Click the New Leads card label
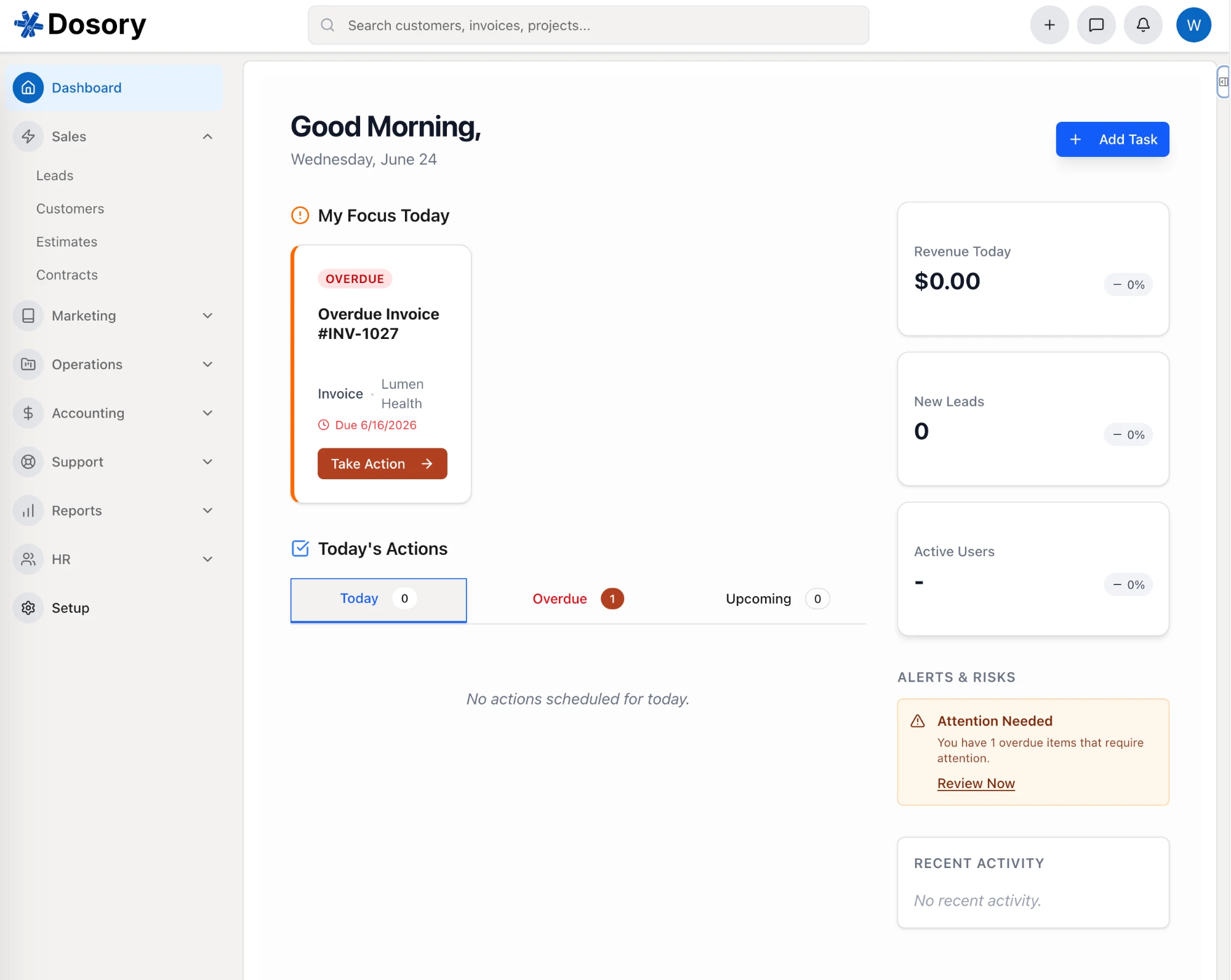1231x980 pixels. coord(949,401)
